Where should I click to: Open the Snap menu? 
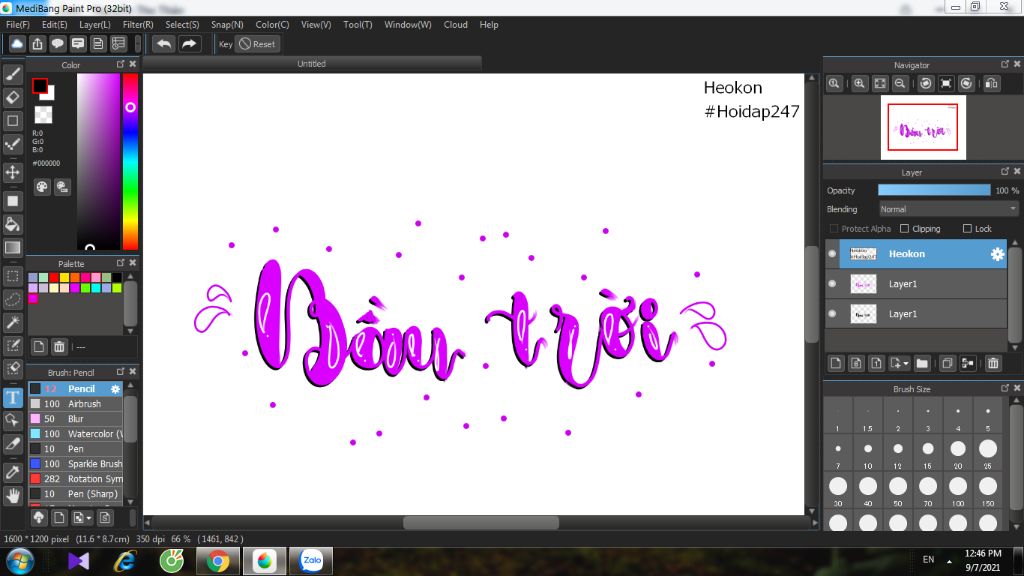[227, 25]
